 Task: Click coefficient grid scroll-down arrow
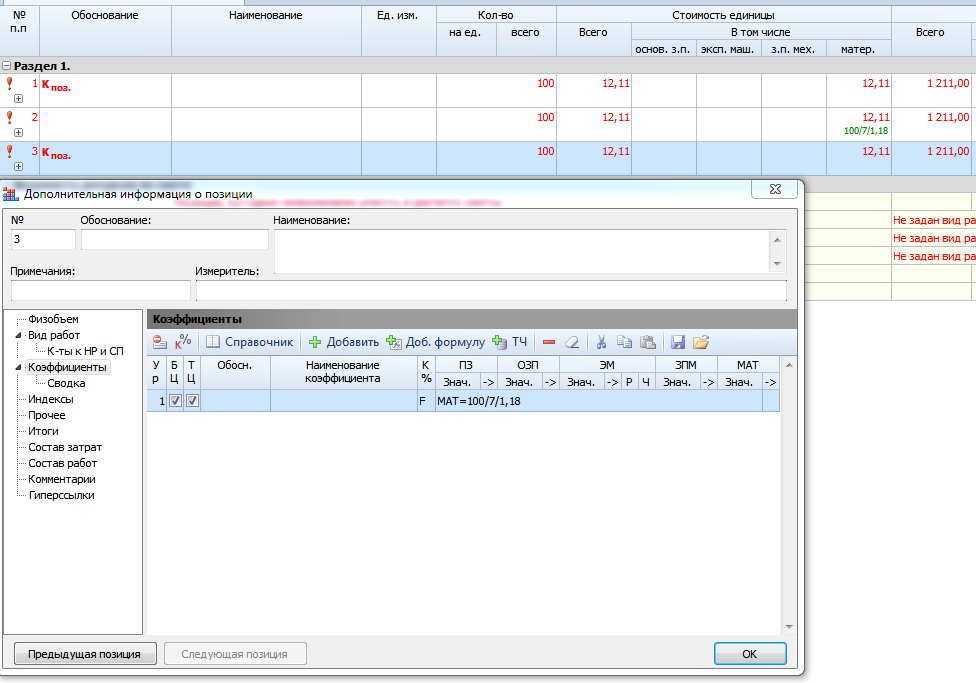tap(789, 627)
